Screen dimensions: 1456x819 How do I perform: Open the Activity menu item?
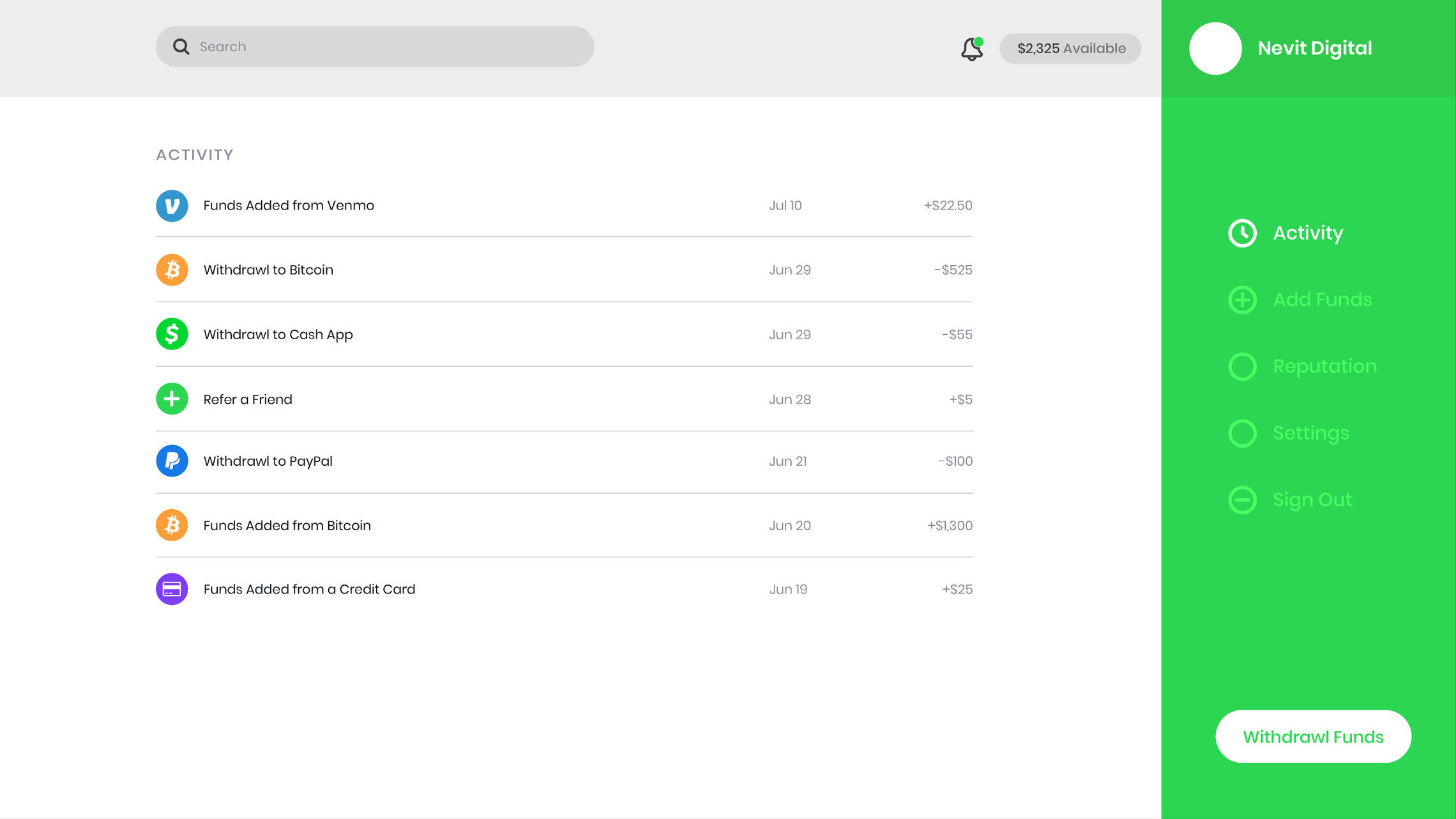tap(1307, 233)
